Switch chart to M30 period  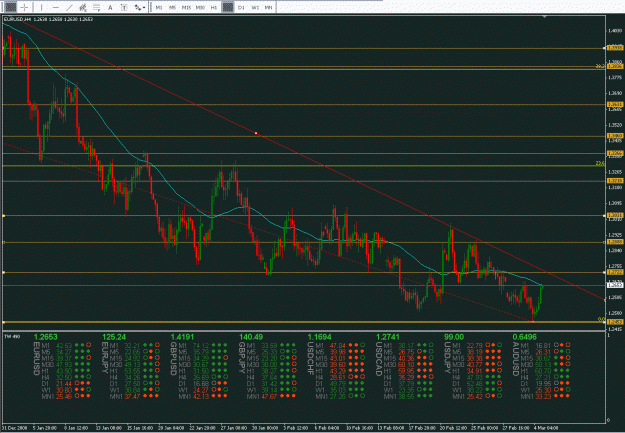pyautogui.click(x=200, y=7)
